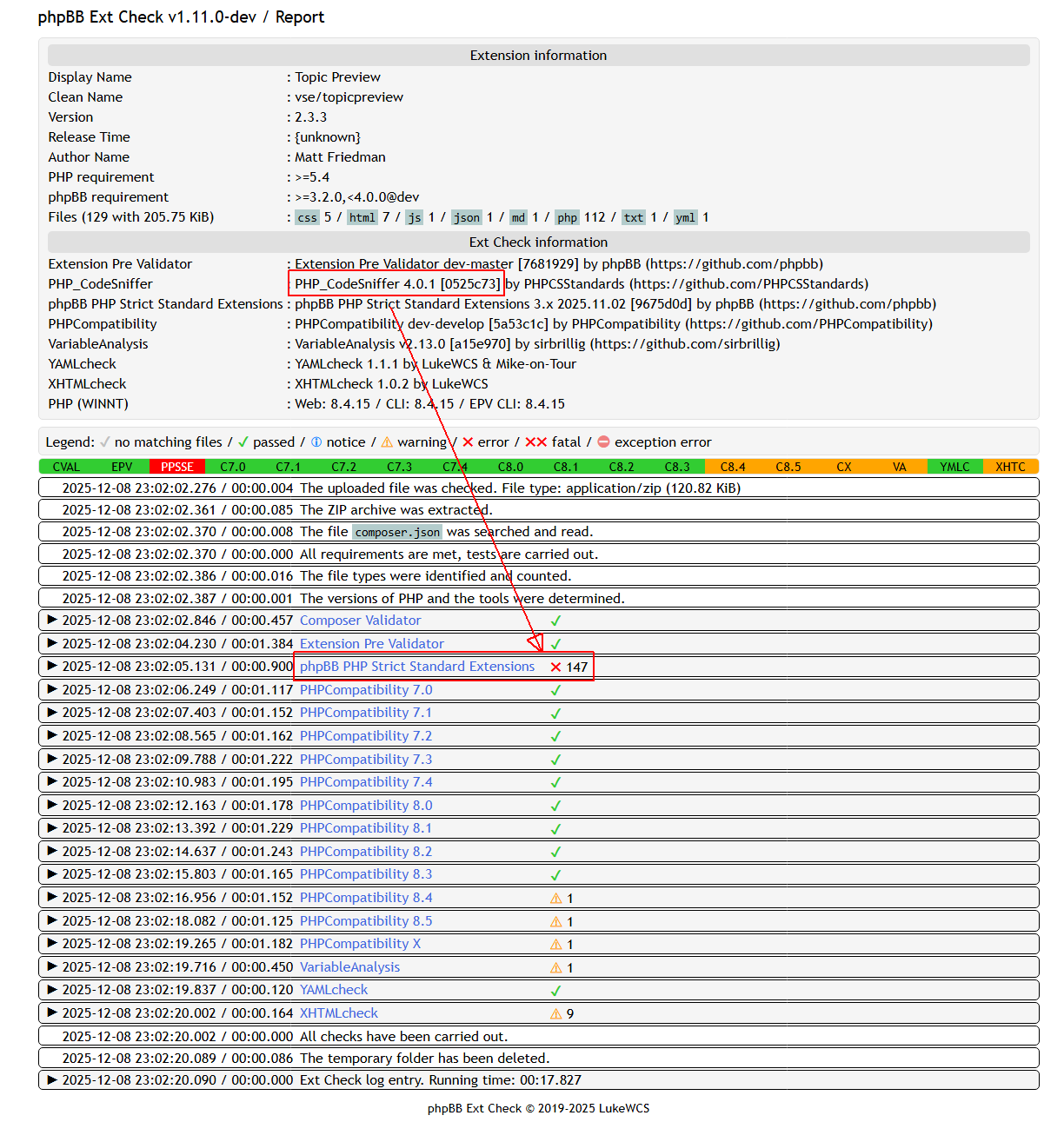Expand the Ext Check log entry row
Image resolution: width=1064 pixels, height=1122 pixels.
tap(52, 1079)
